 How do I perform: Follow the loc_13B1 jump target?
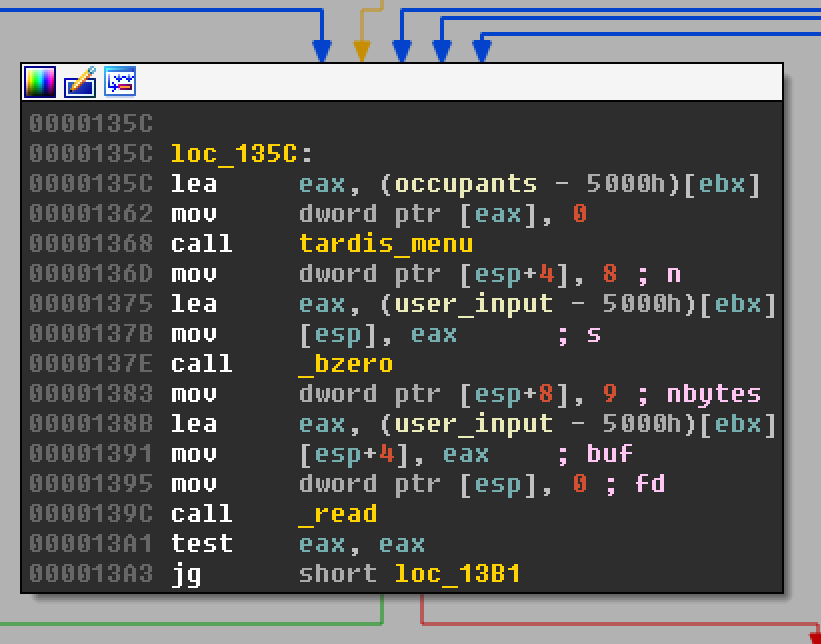[x=457, y=574]
